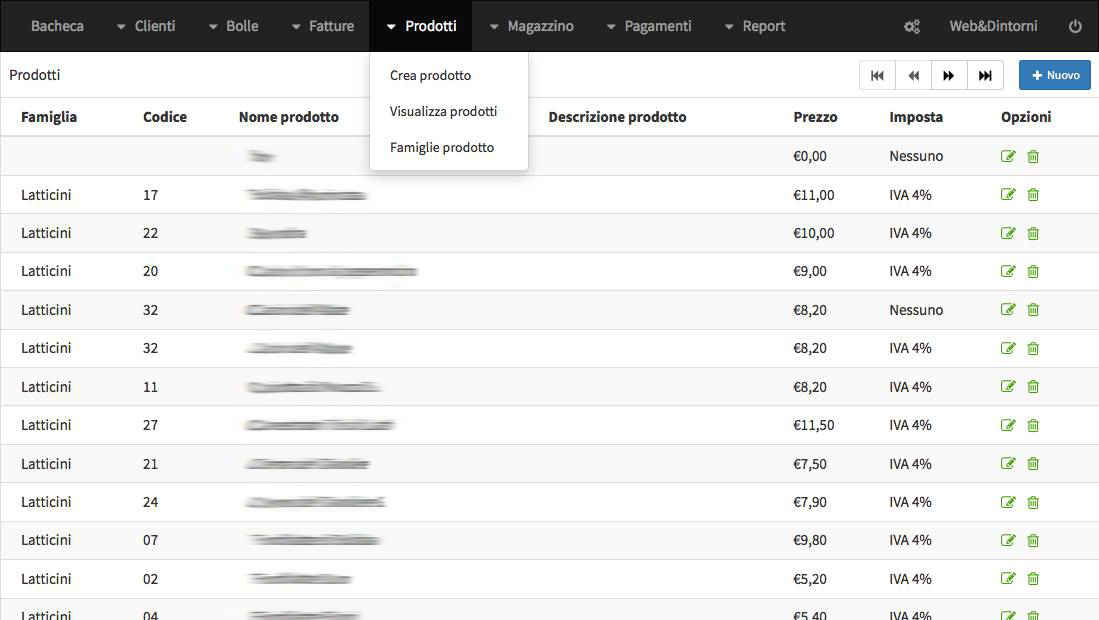Select Visualizza prodotti menu entry
This screenshot has height=620, width=1099.
coord(443,111)
